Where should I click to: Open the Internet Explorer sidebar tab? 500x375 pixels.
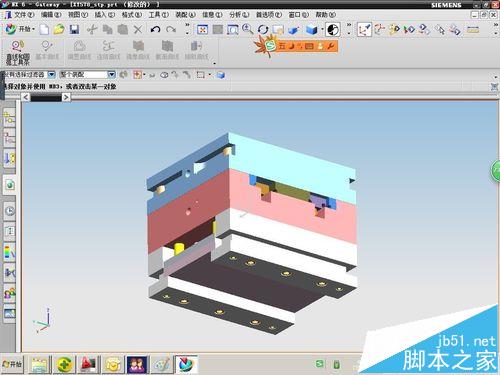click(x=9, y=184)
